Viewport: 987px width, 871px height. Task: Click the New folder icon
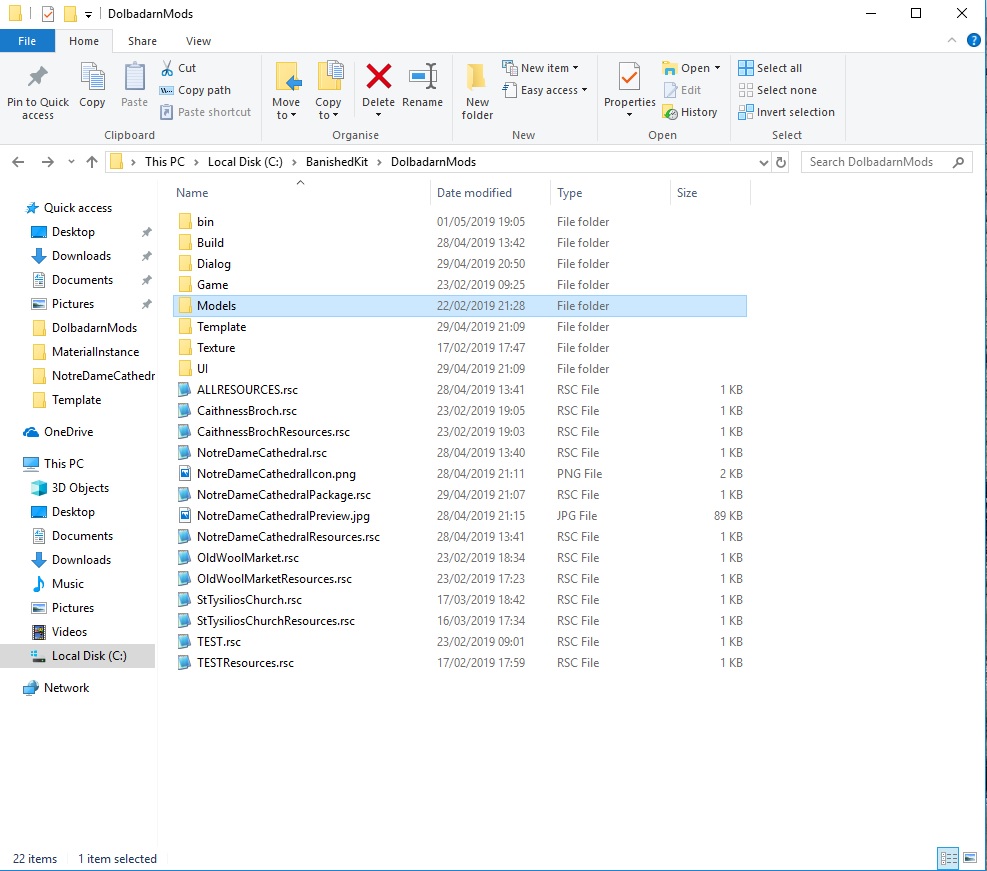click(477, 77)
